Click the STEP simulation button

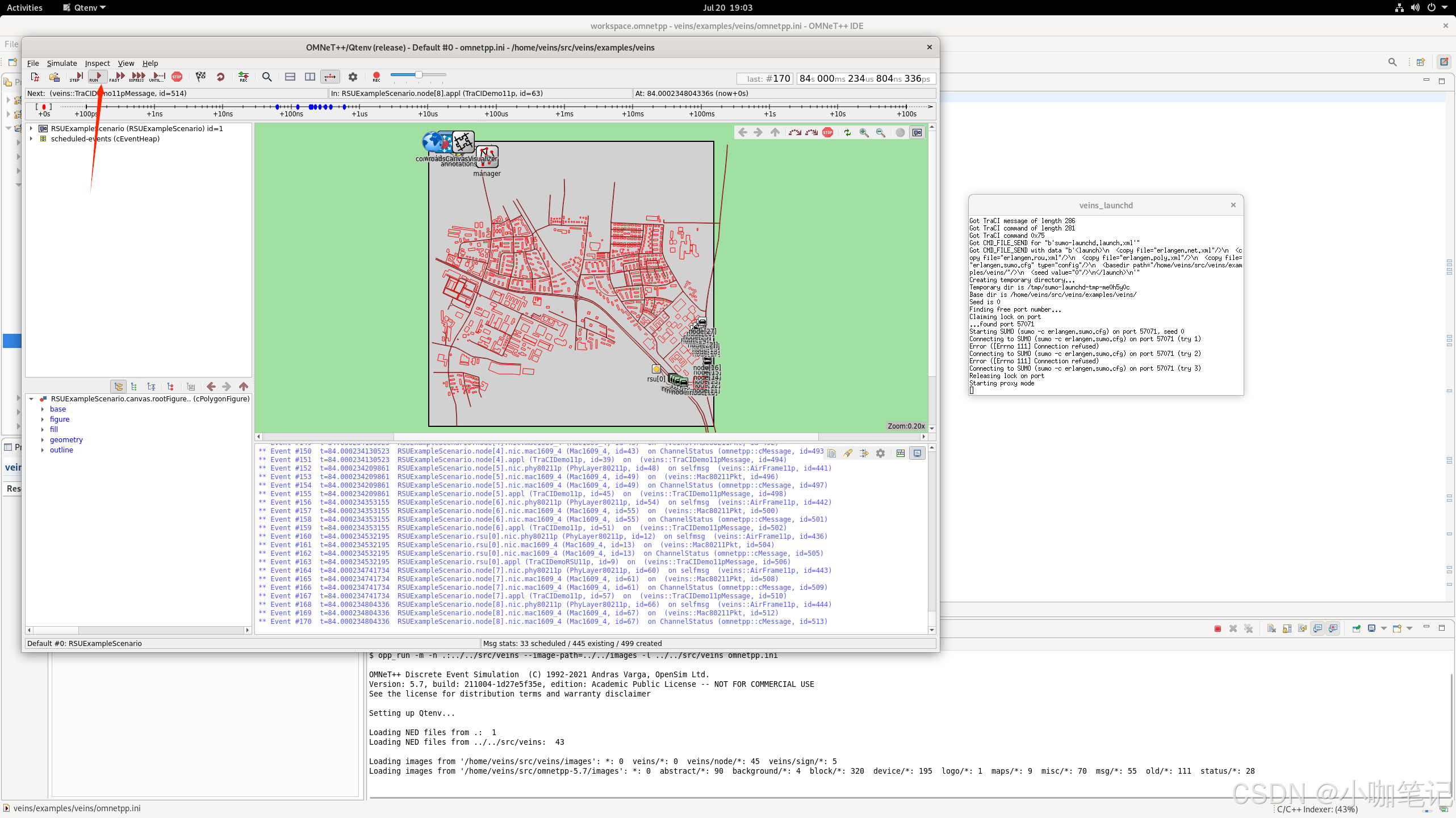[76, 77]
